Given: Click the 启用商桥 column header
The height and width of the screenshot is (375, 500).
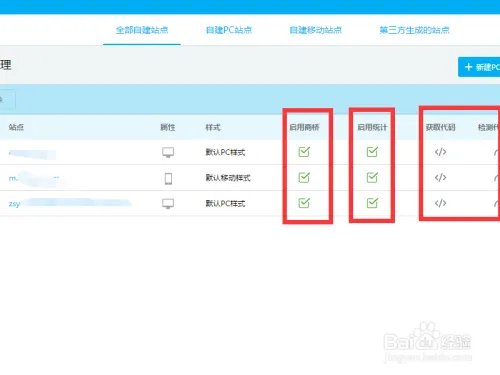Looking at the screenshot, I should (304, 127).
